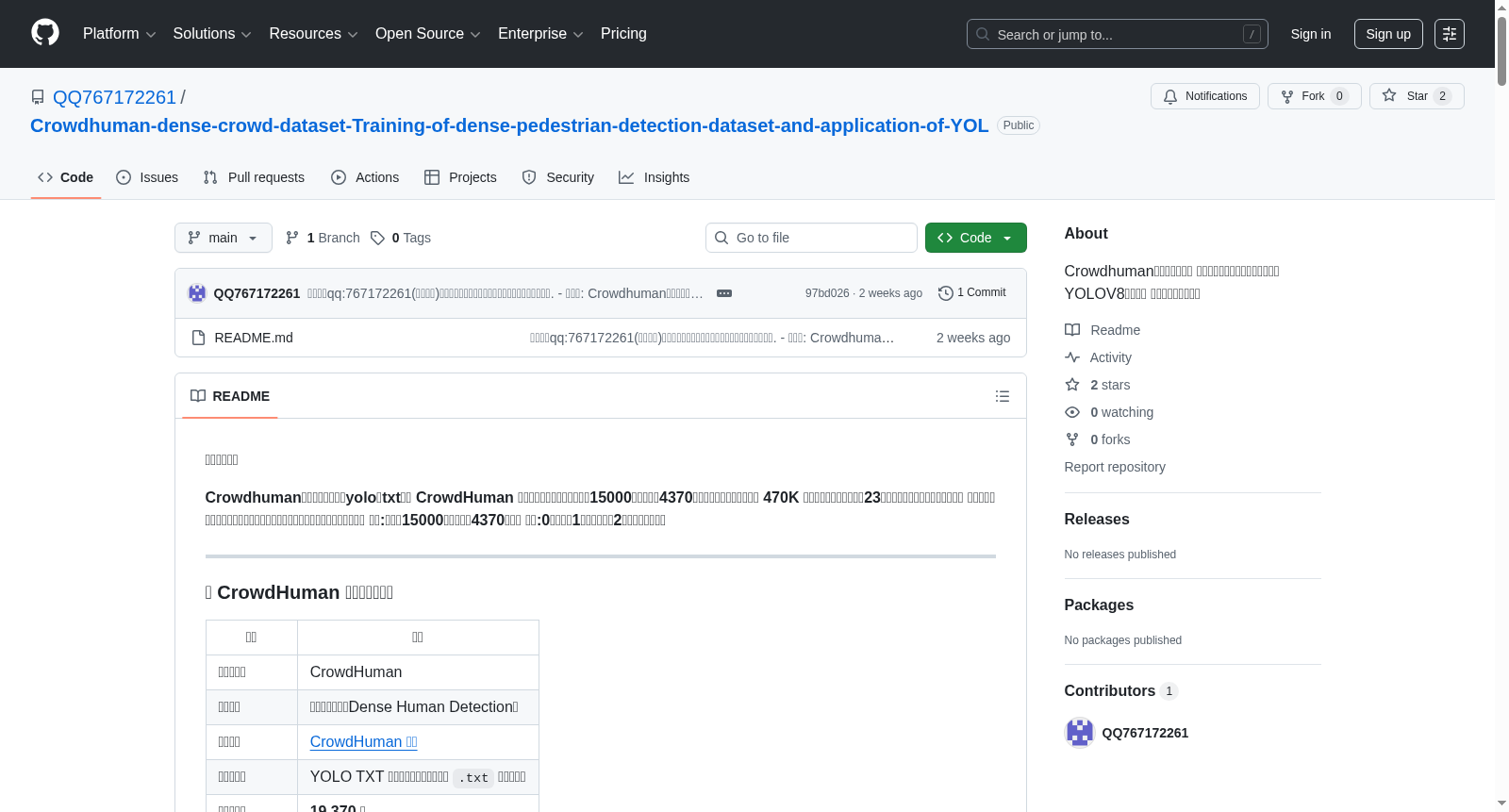View the 1 Branch link
Image resolution: width=1509 pixels, height=812 pixels.
click(323, 238)
